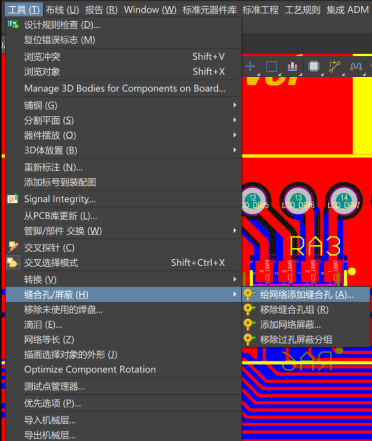Click the add stitching vias icon
Screen dimensions: 372x441
pyautogui.click(x=248, y=294)
